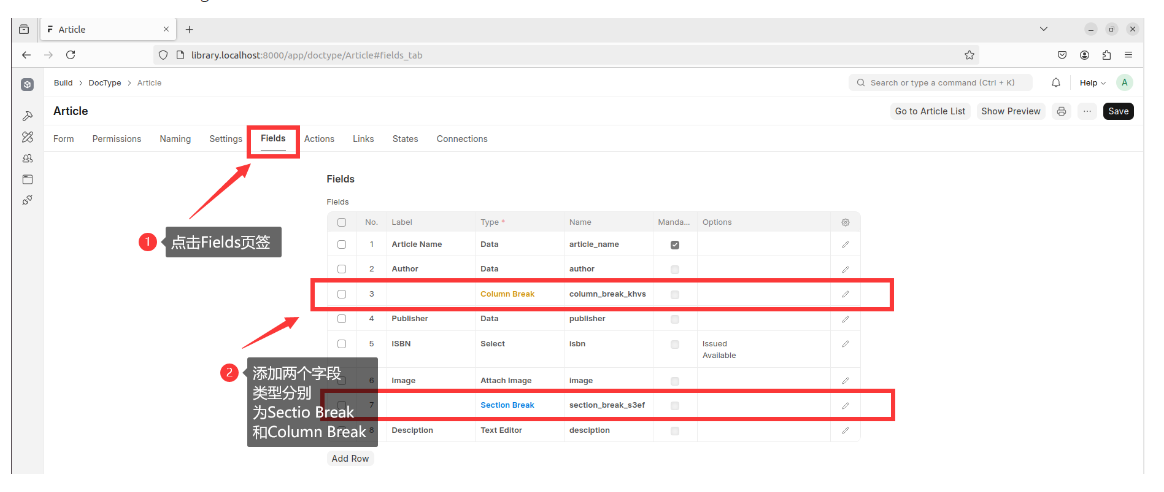Click the browser back arrow
The height and width of the screenshot is (492, 1164).
click(x=26, y=55)
